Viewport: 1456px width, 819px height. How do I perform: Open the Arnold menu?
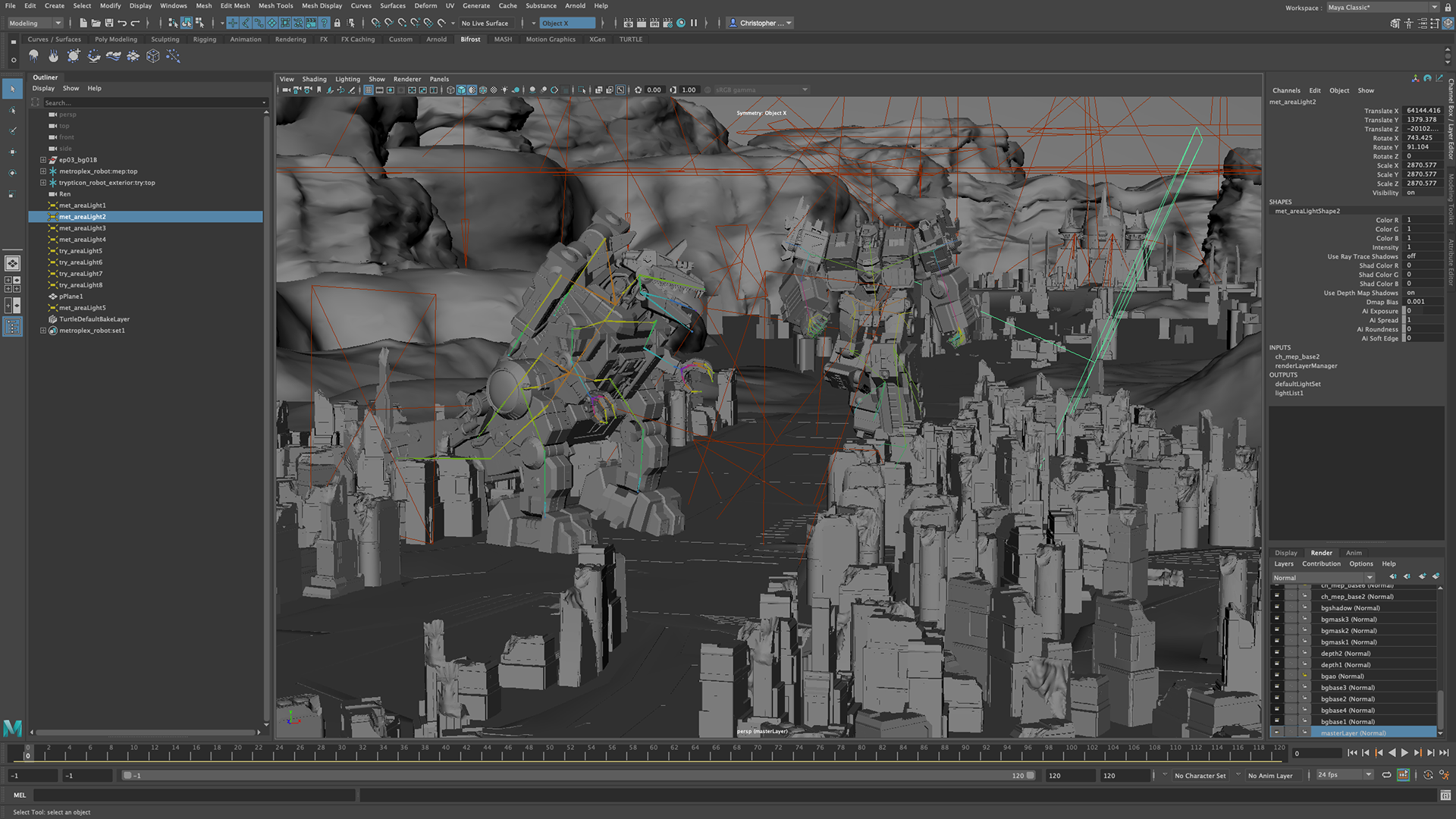coord(575,5)
